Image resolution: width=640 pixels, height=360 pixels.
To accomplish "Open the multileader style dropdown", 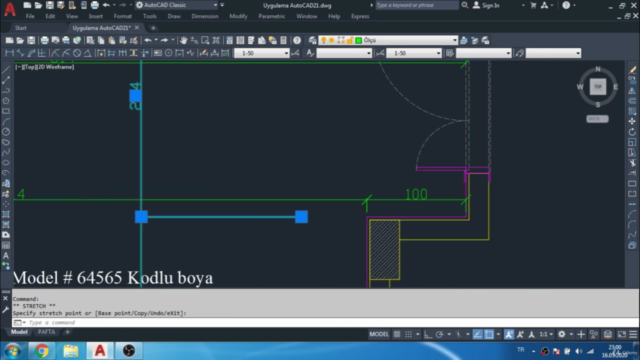I will click(x=578, y=53).
